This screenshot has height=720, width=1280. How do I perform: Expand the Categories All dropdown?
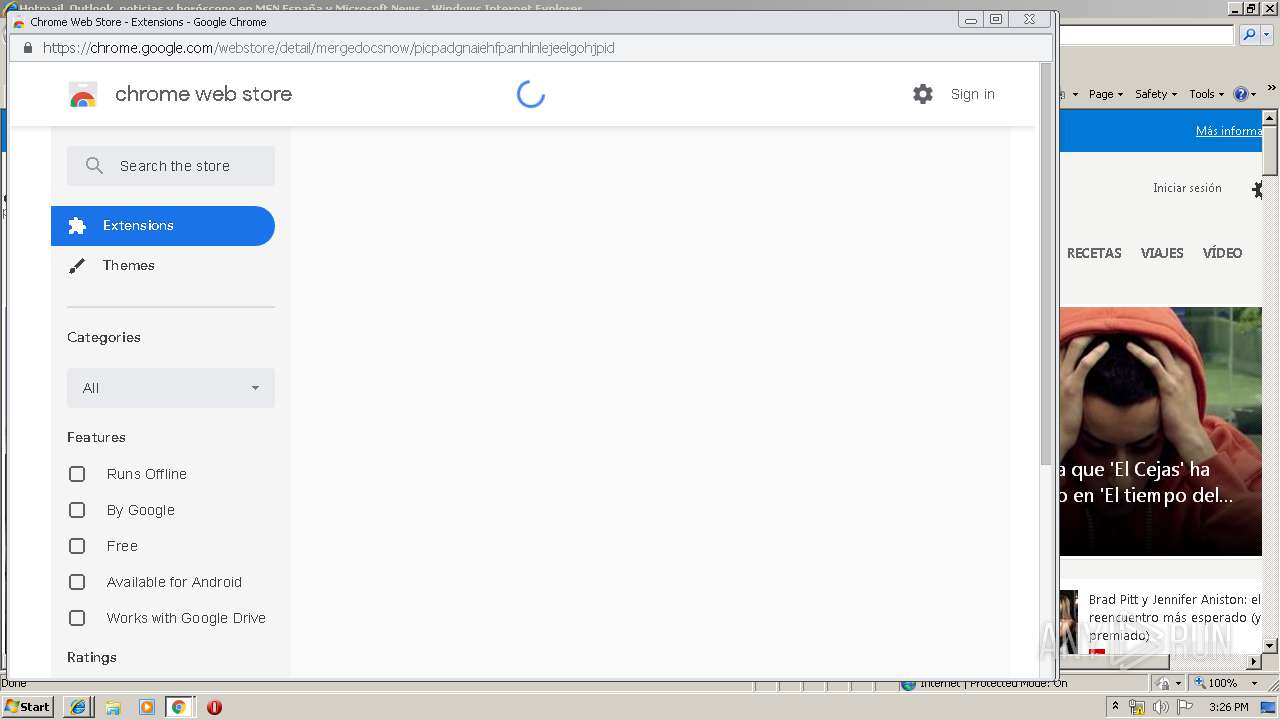click(x=171, y=388)
